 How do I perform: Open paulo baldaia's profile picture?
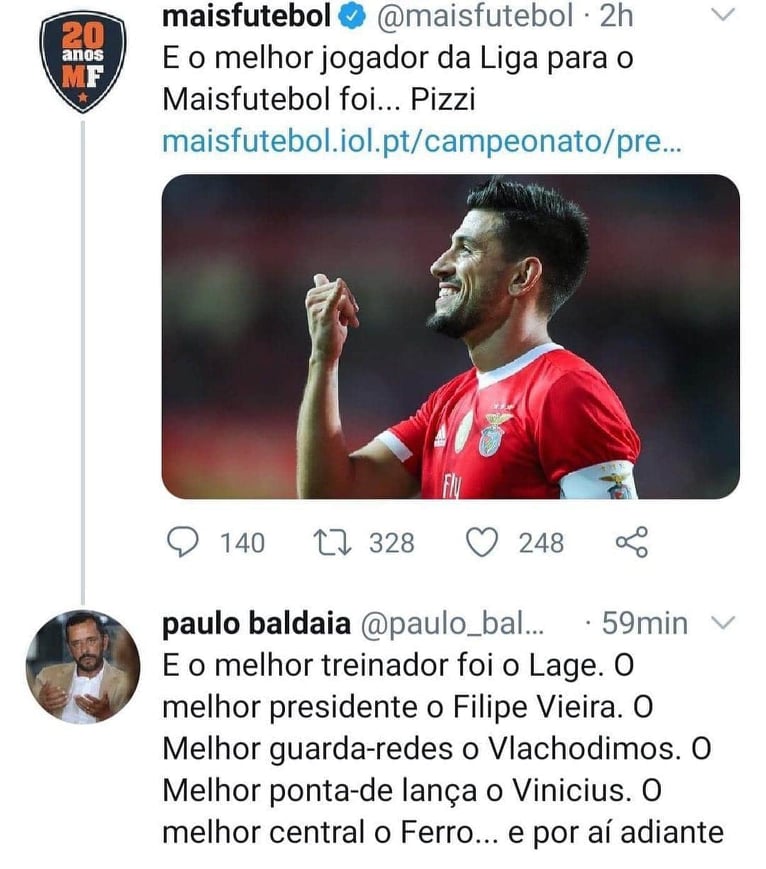[x=82, y=667]
